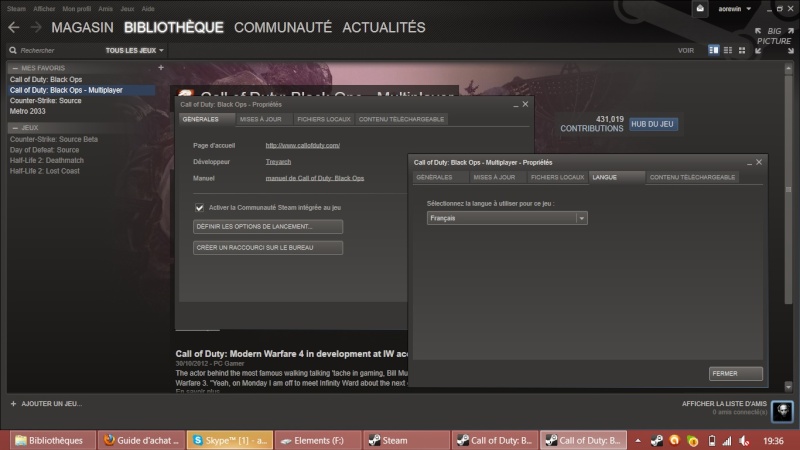Open manuel de Call of Duty: Black Ops link
The image size is (800, 450).
[315, 178]
